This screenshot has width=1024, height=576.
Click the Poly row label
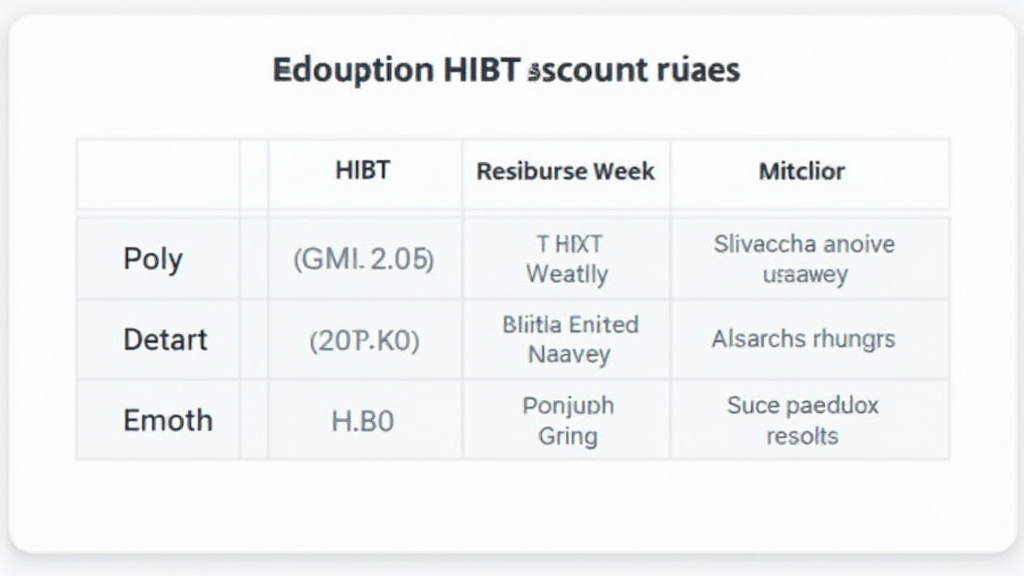[153, 259]
